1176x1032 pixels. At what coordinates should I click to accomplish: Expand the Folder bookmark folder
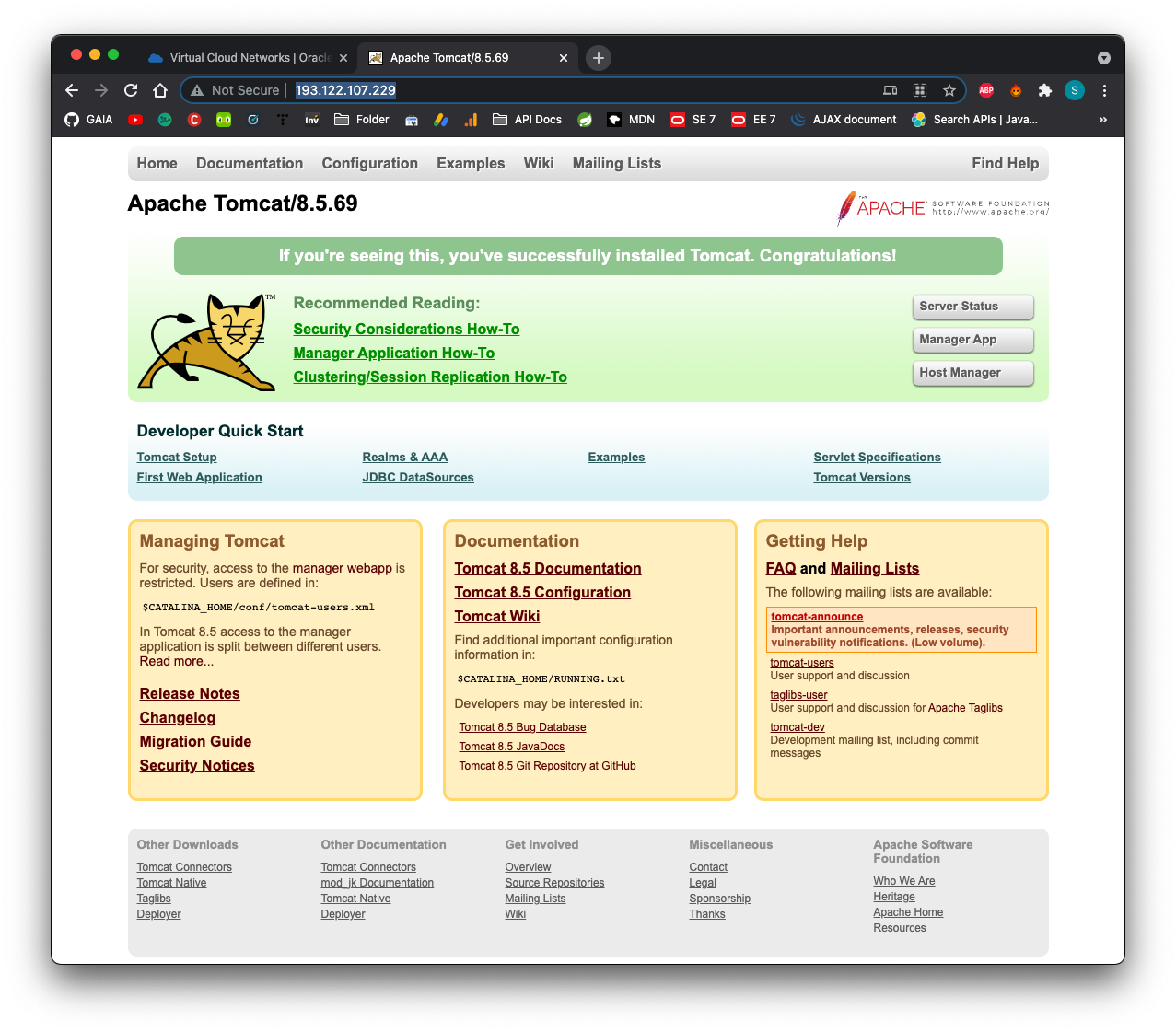[x=362, y=120]
